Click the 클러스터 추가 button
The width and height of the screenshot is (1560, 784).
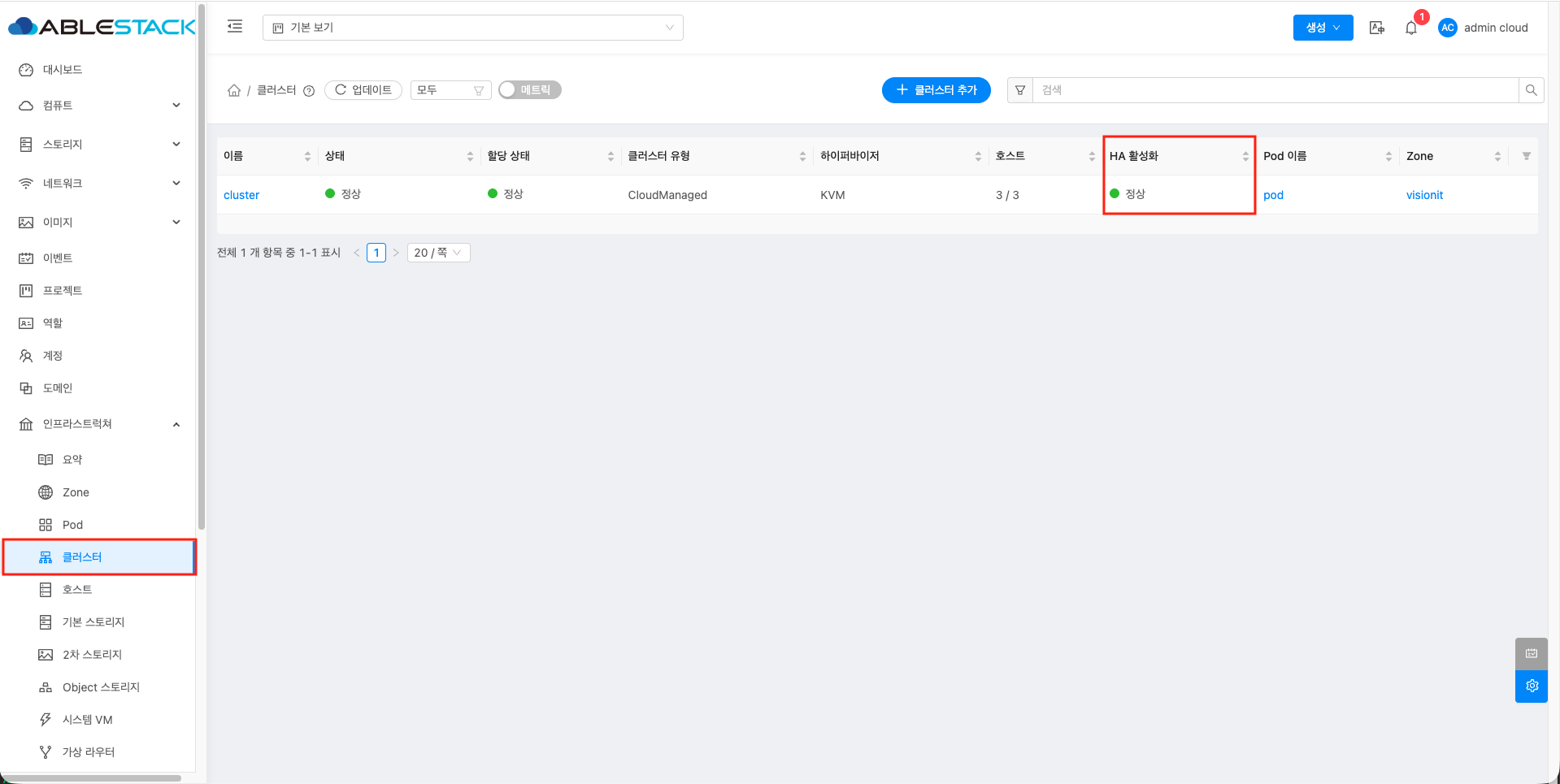tap(936, 90)
